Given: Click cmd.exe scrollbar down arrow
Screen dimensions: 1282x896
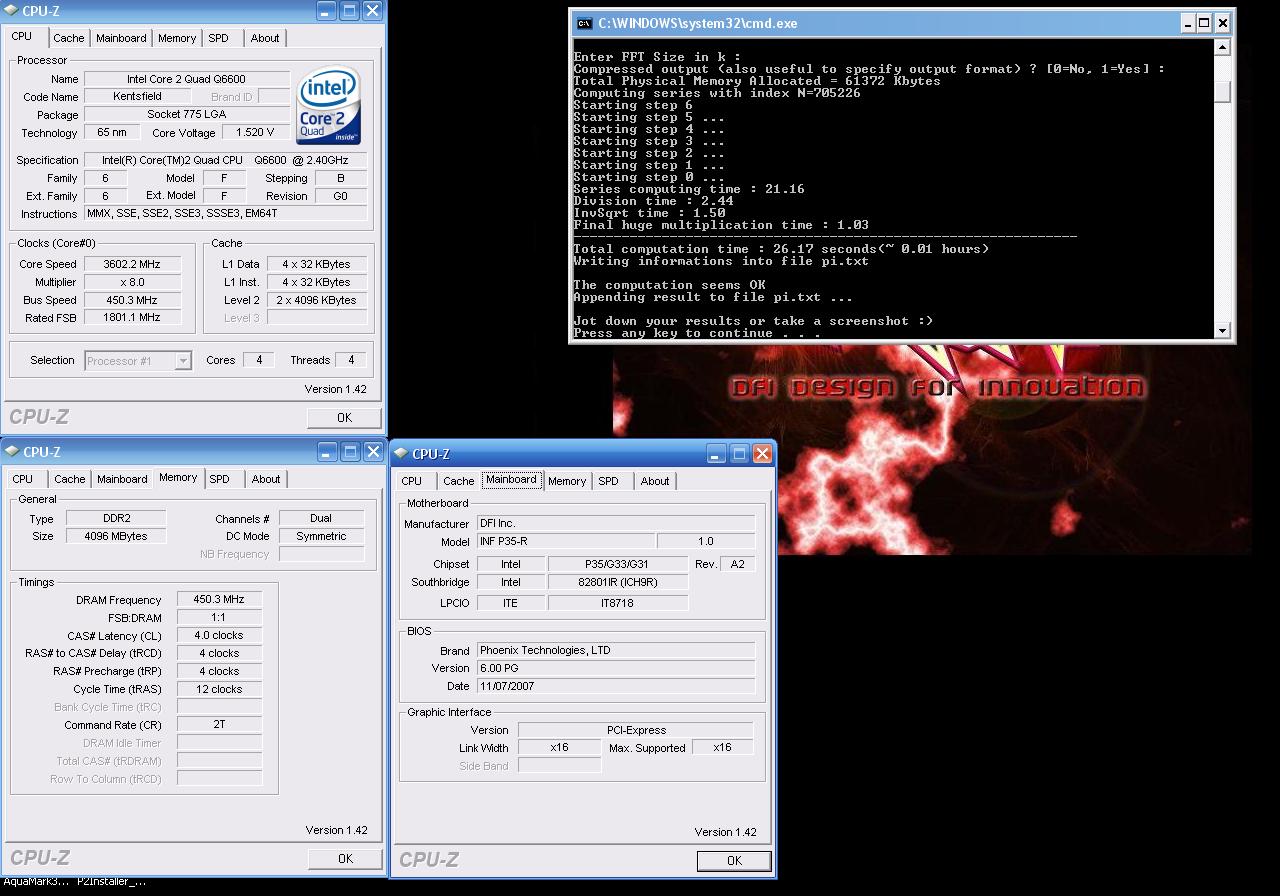Looking at the screenshot, I should tap(1222, 330).
